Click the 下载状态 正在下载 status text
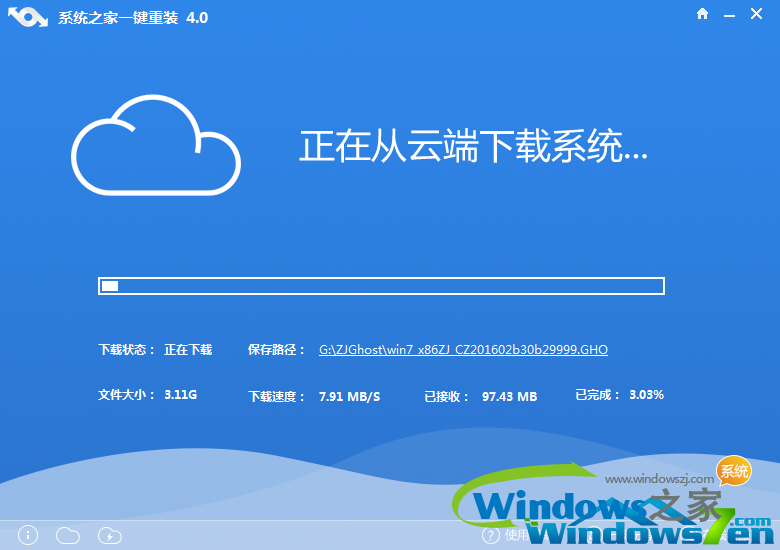The width and height of the screenshot is (780, 550). (155, 350)
